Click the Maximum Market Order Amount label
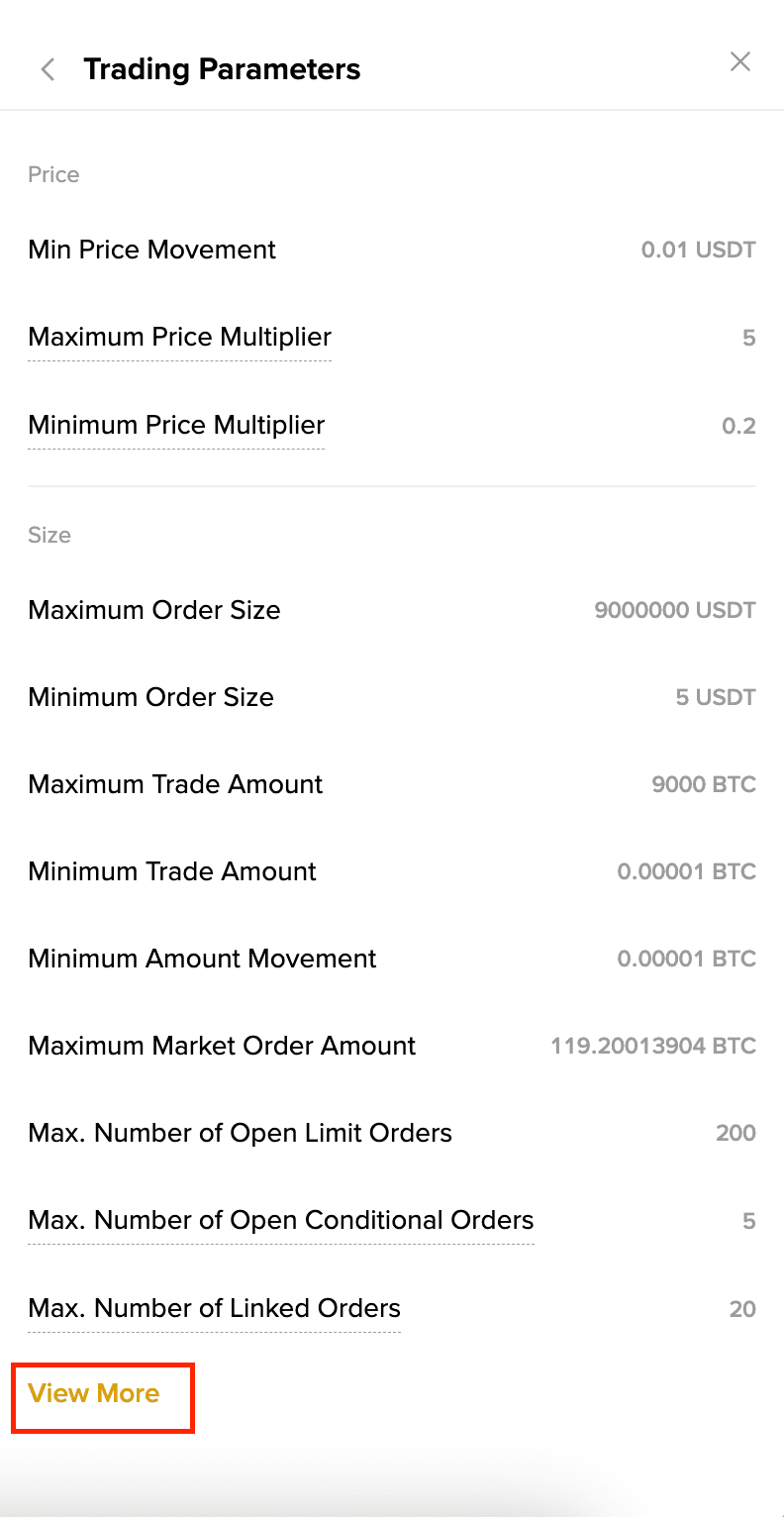Viewport: 784px width, 1517px height. tap(222, 1046)
